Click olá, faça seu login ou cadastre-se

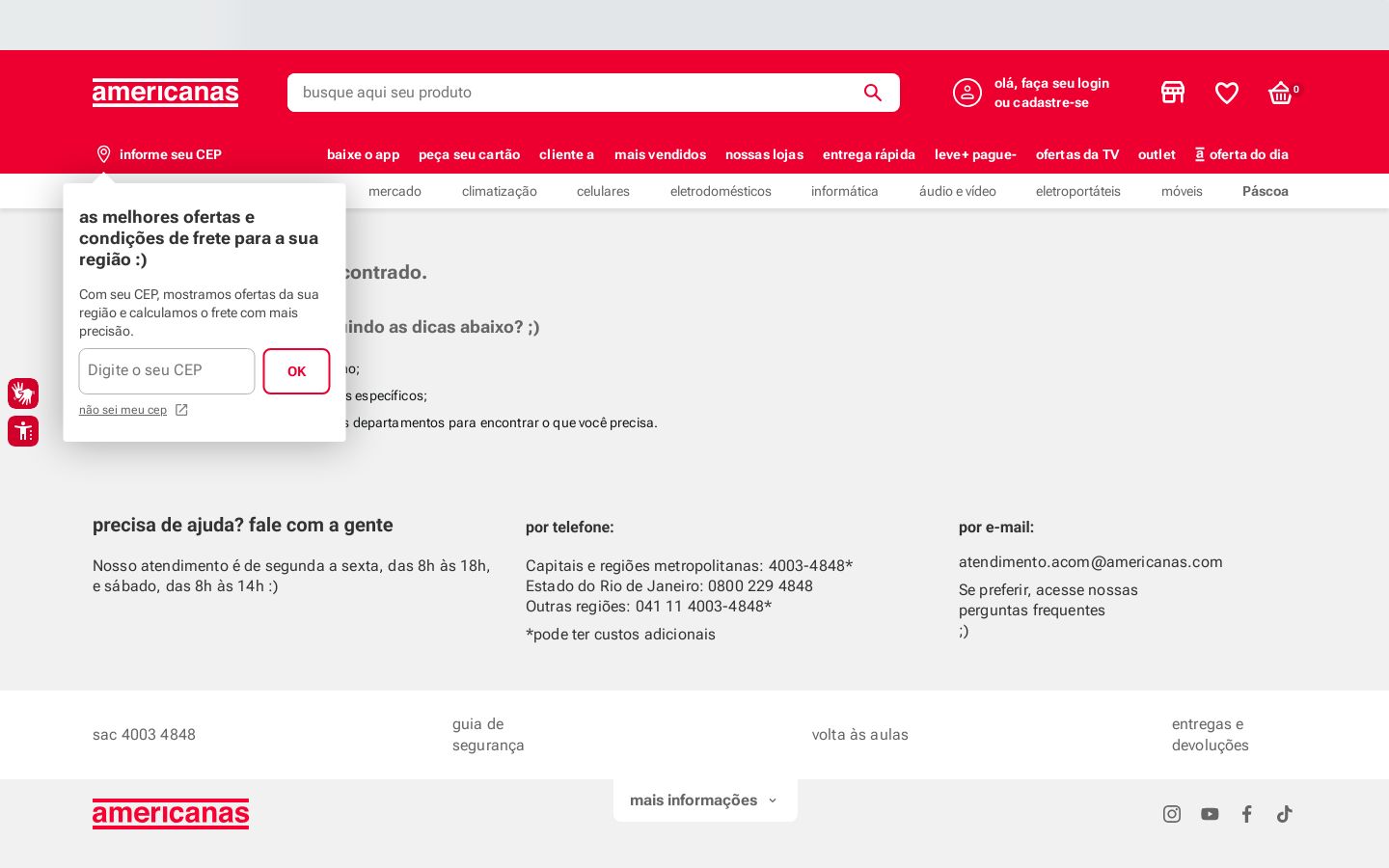pos(1051,93)
